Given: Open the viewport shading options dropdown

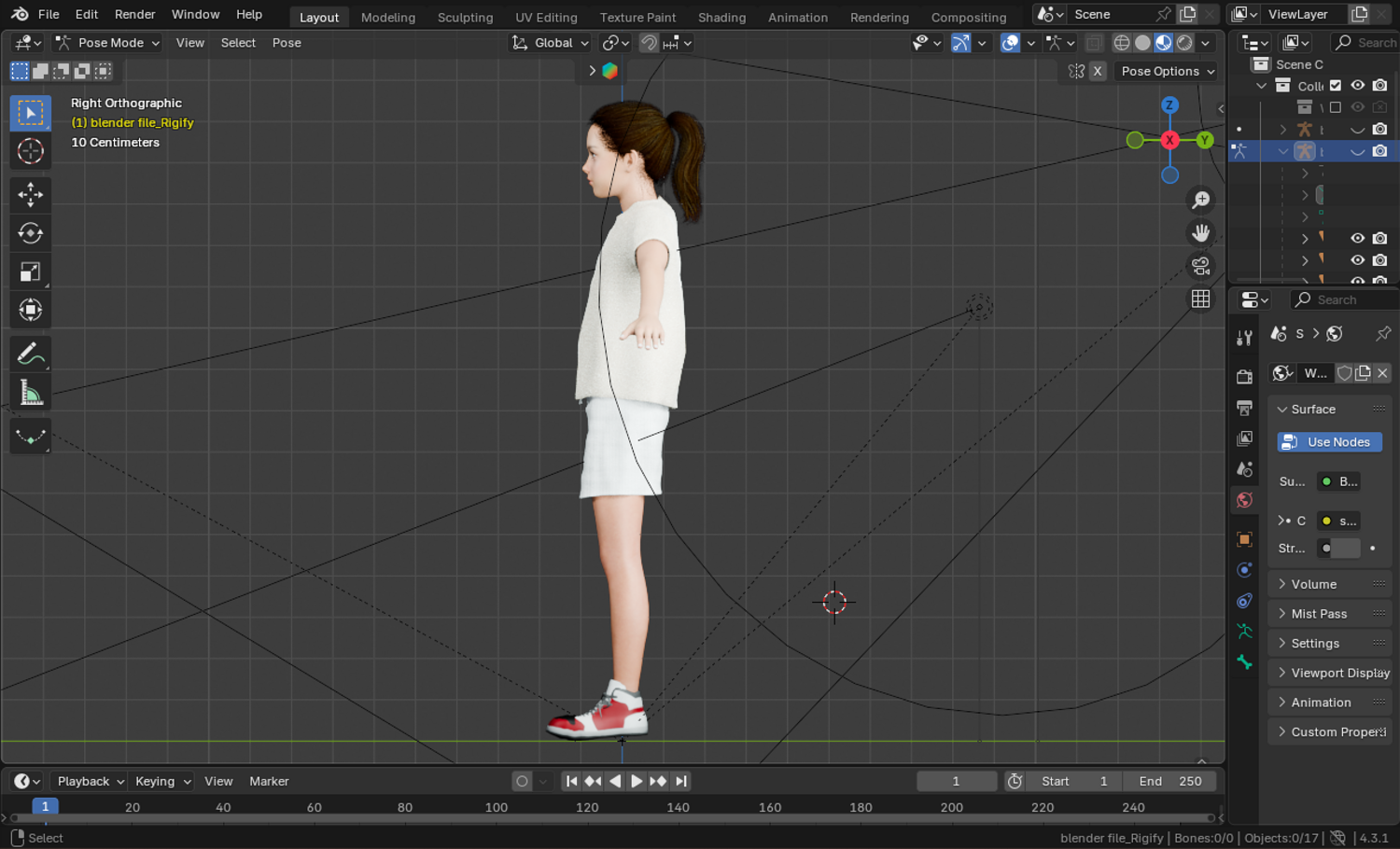Looking at the screenshot, I should [1206, 43].
